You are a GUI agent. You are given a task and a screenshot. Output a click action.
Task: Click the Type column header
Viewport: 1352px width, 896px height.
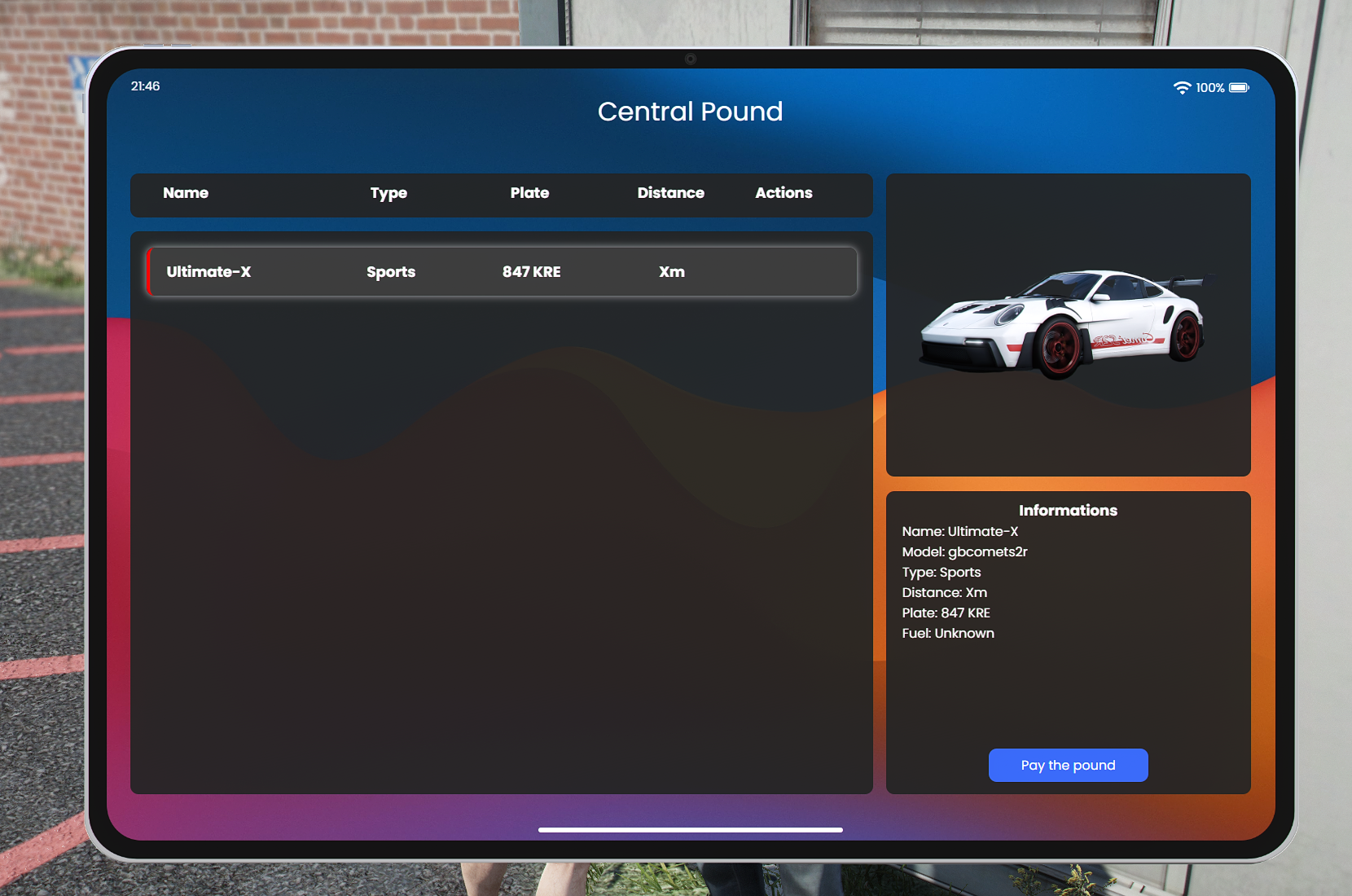click(388, 193)
